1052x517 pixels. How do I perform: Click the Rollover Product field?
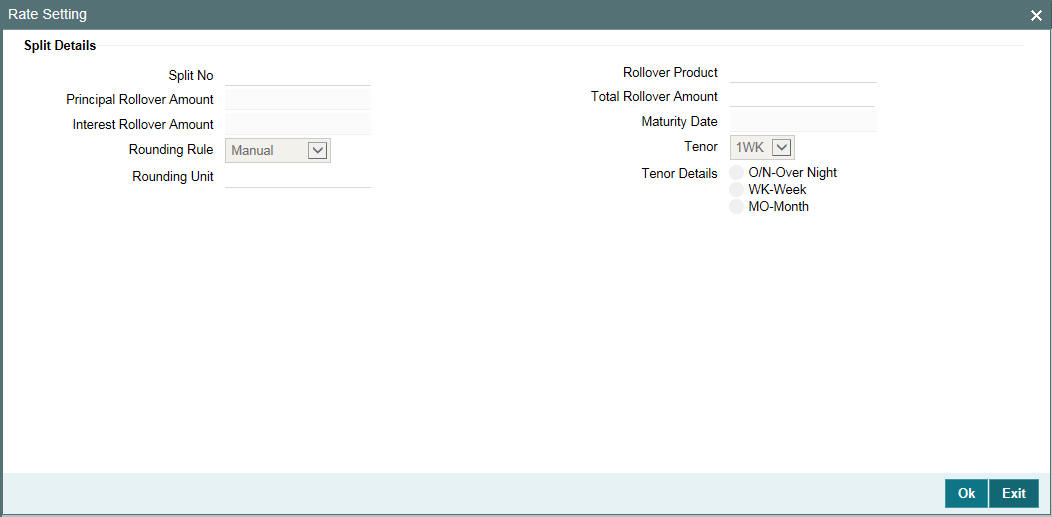coord(802,72)
